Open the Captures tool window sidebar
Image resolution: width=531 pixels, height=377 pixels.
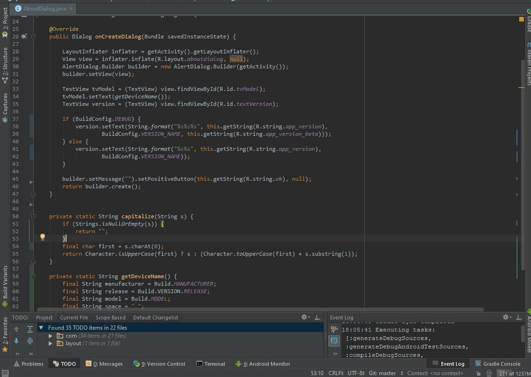(x=5, y=108)
